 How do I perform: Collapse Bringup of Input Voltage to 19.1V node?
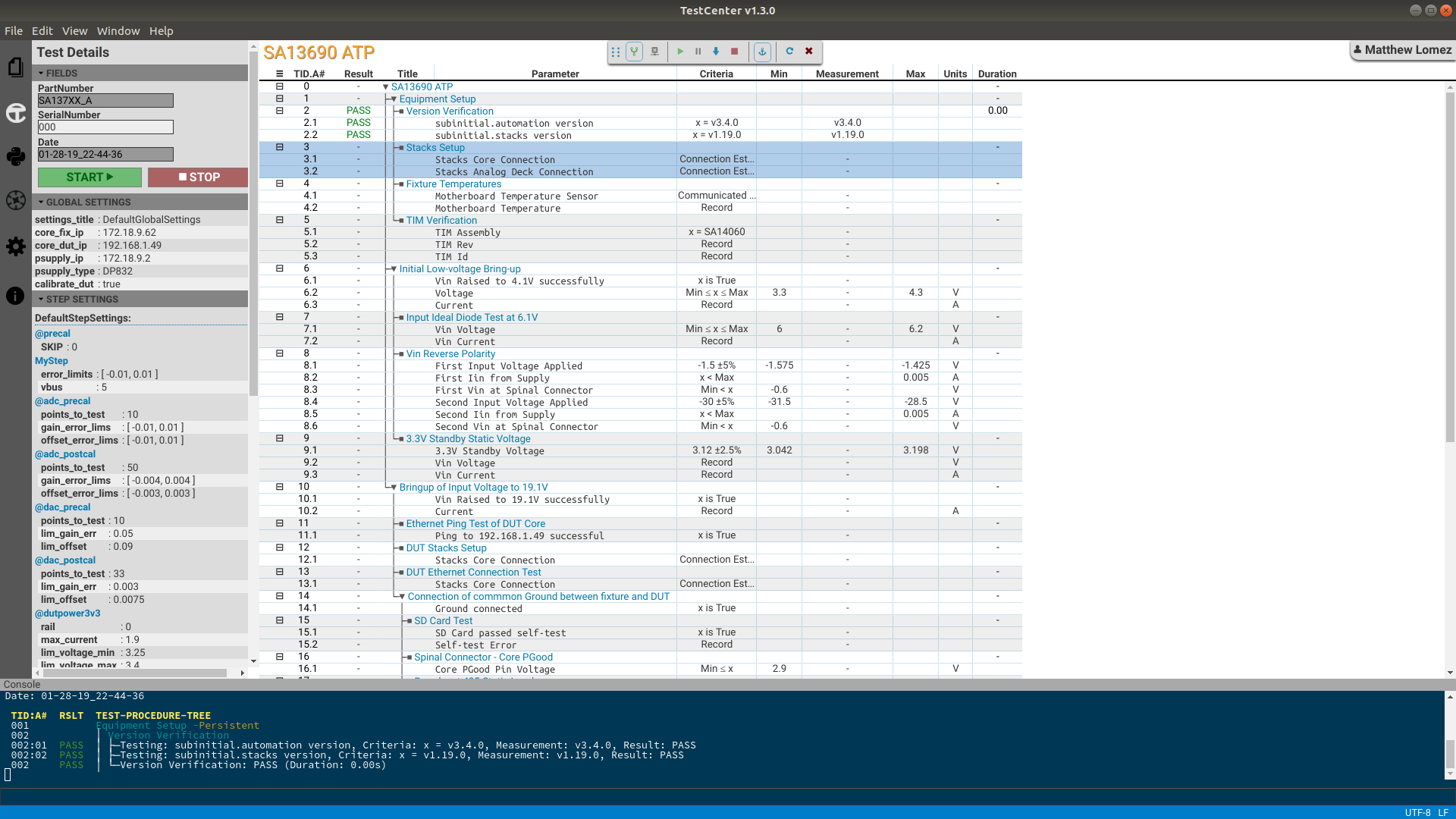click(394, 488)
